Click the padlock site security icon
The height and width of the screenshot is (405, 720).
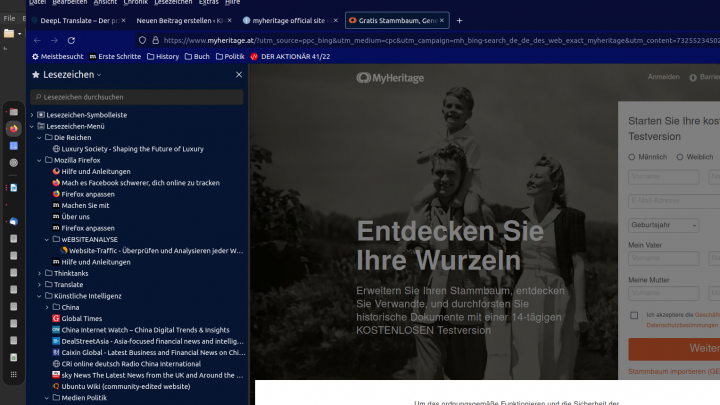(x=156, y=40)
